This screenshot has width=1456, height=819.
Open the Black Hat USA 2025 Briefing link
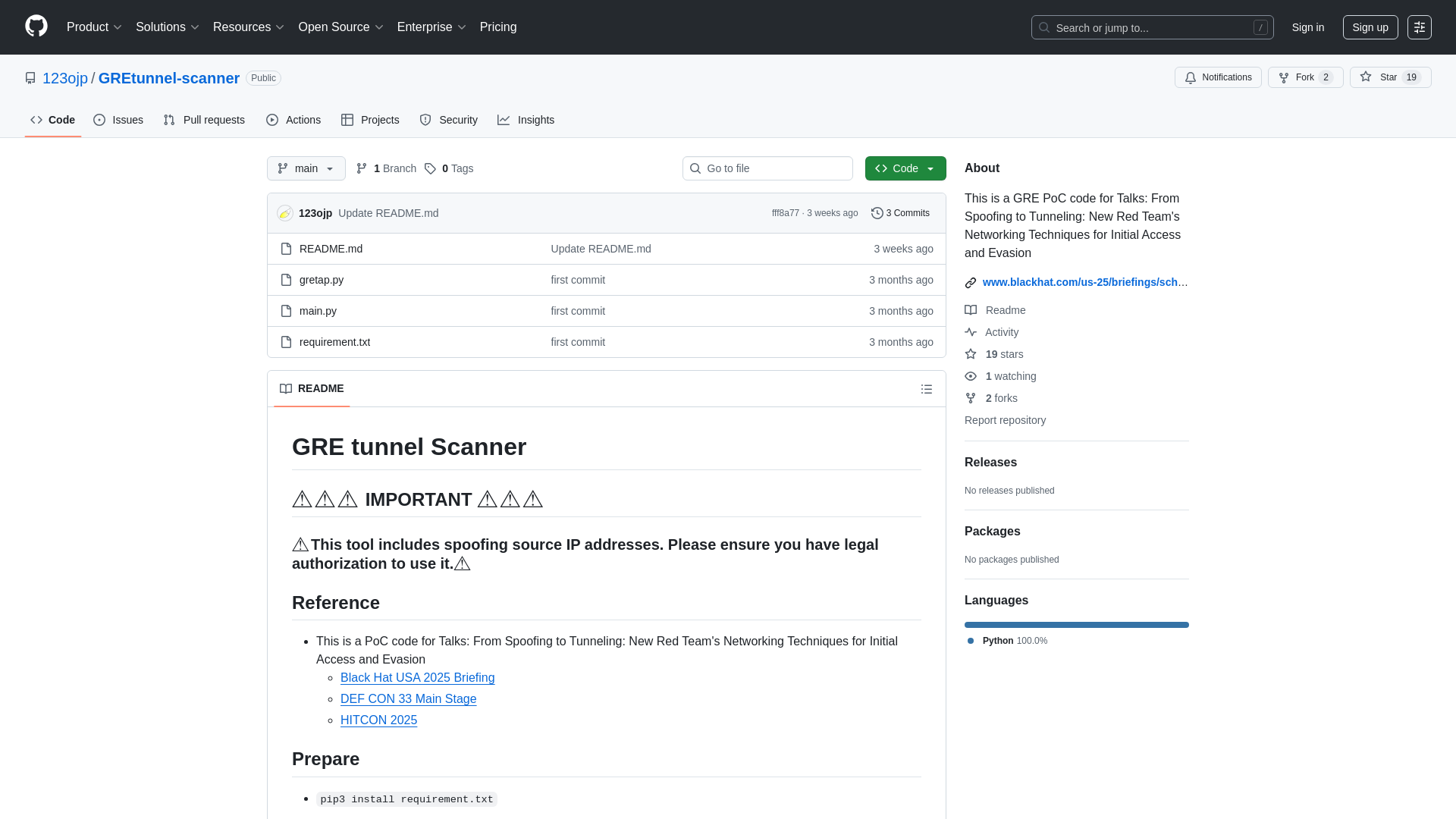point(417,678)
